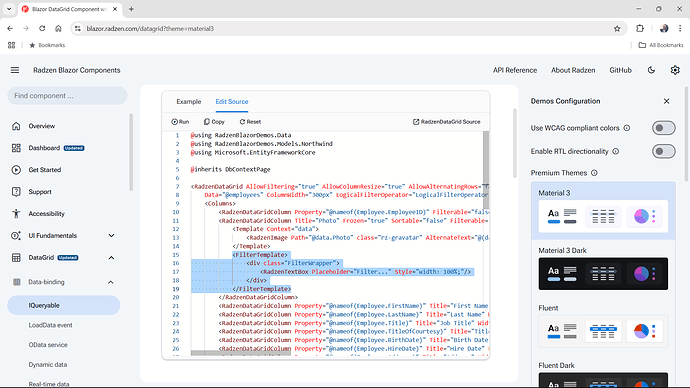Collapse the Data-binding subsection
This screenshot has width=690, height=388.
pyautogui.click(x=111, y=282)
